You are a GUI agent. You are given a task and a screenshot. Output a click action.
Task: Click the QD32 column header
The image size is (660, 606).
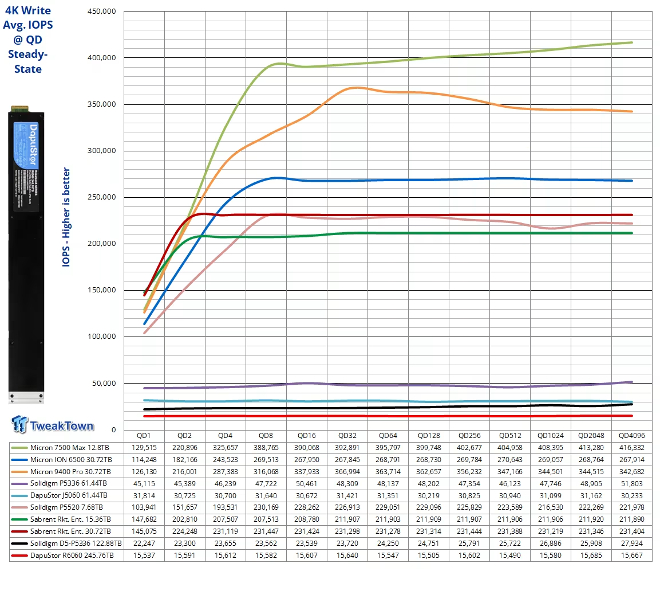click(347, 436)
